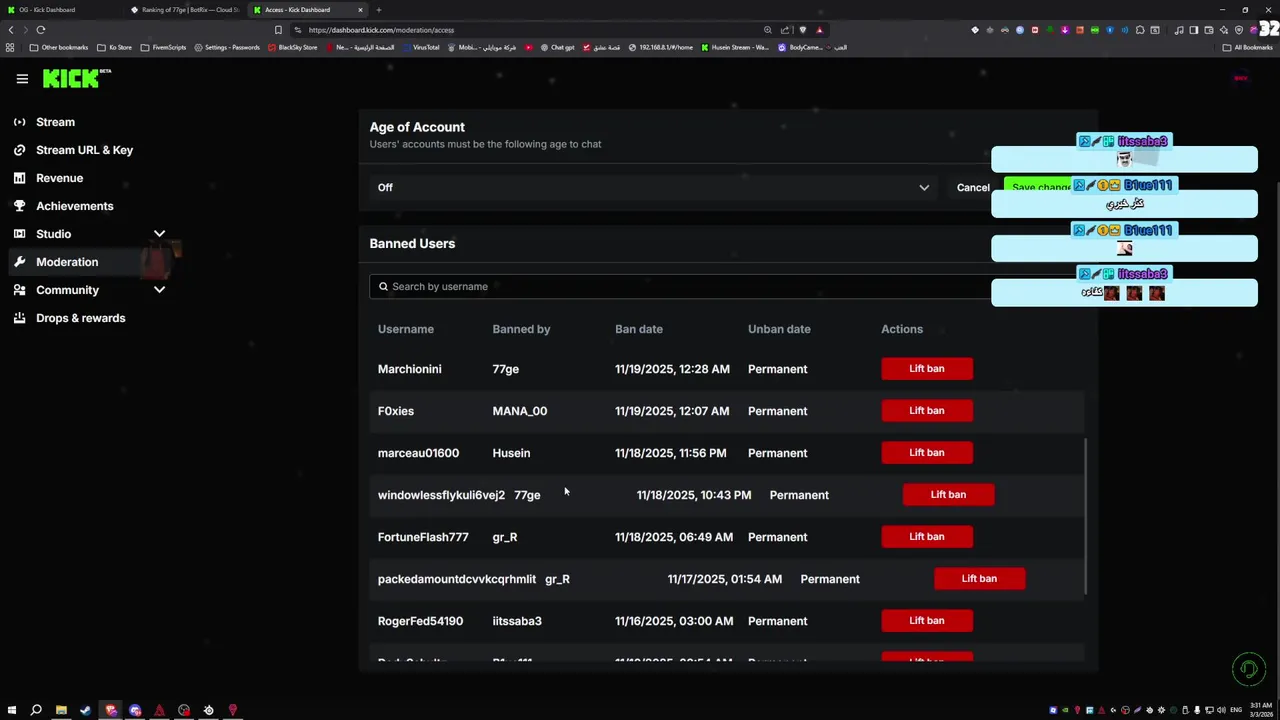Viewport: 1280px width, 720px height.
Task: Go back with browser back arrow
Action: (11, 30)
